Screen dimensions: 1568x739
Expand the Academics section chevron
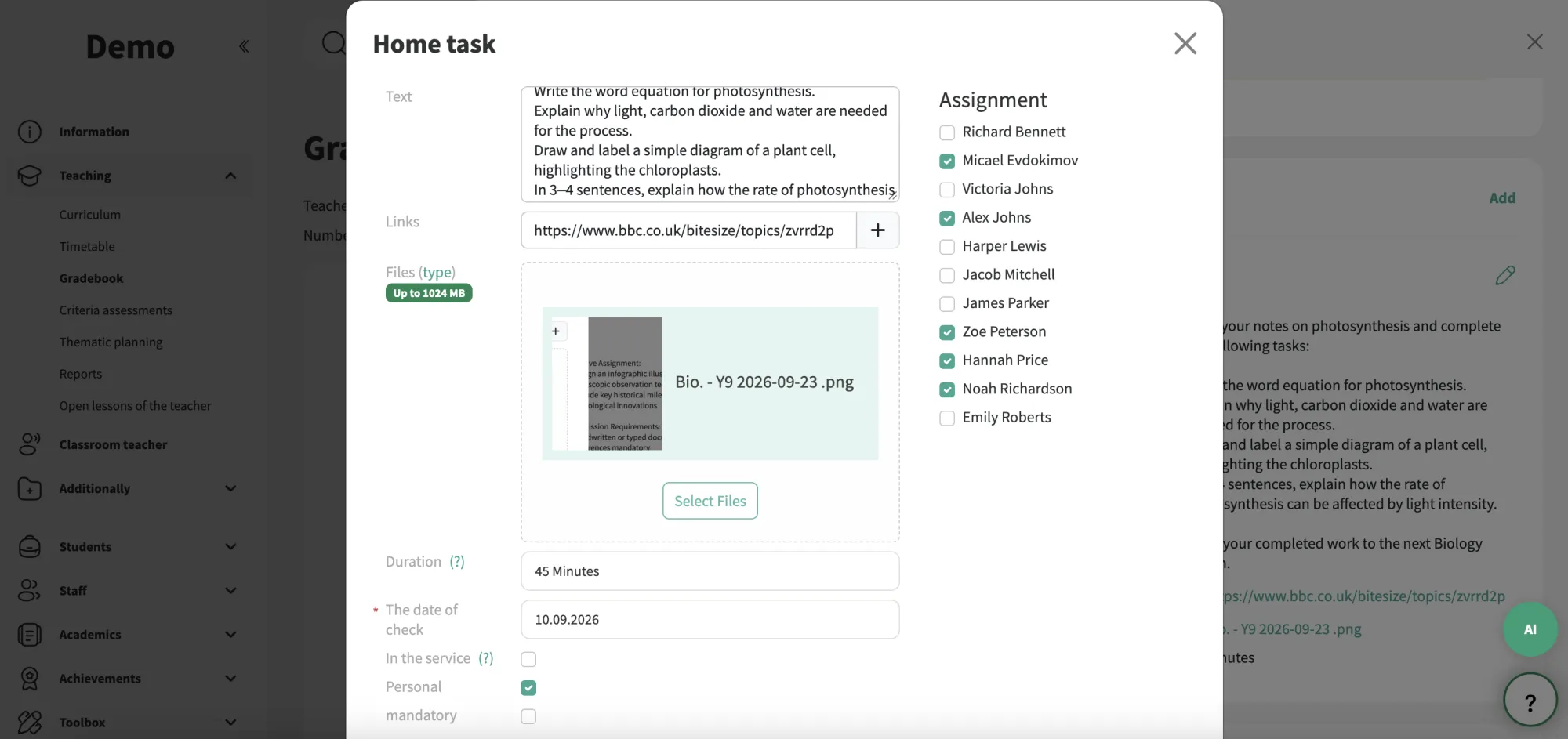click(230, 634)
